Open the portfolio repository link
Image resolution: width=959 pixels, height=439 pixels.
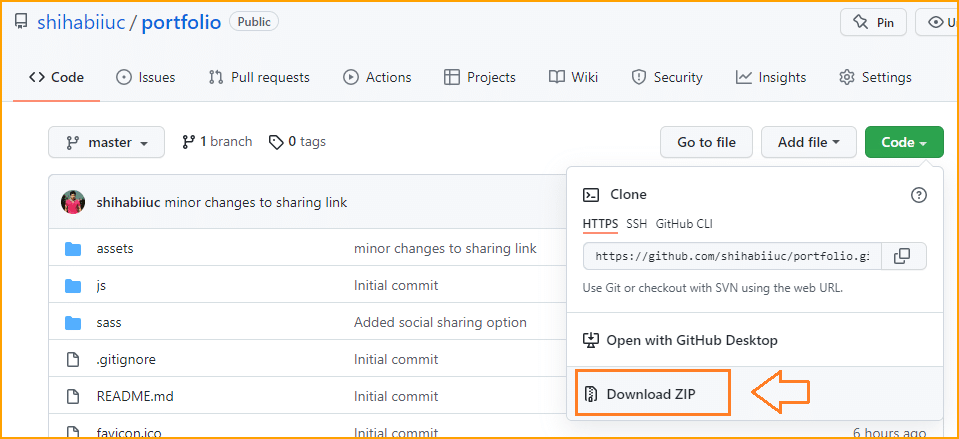(181, 23)
